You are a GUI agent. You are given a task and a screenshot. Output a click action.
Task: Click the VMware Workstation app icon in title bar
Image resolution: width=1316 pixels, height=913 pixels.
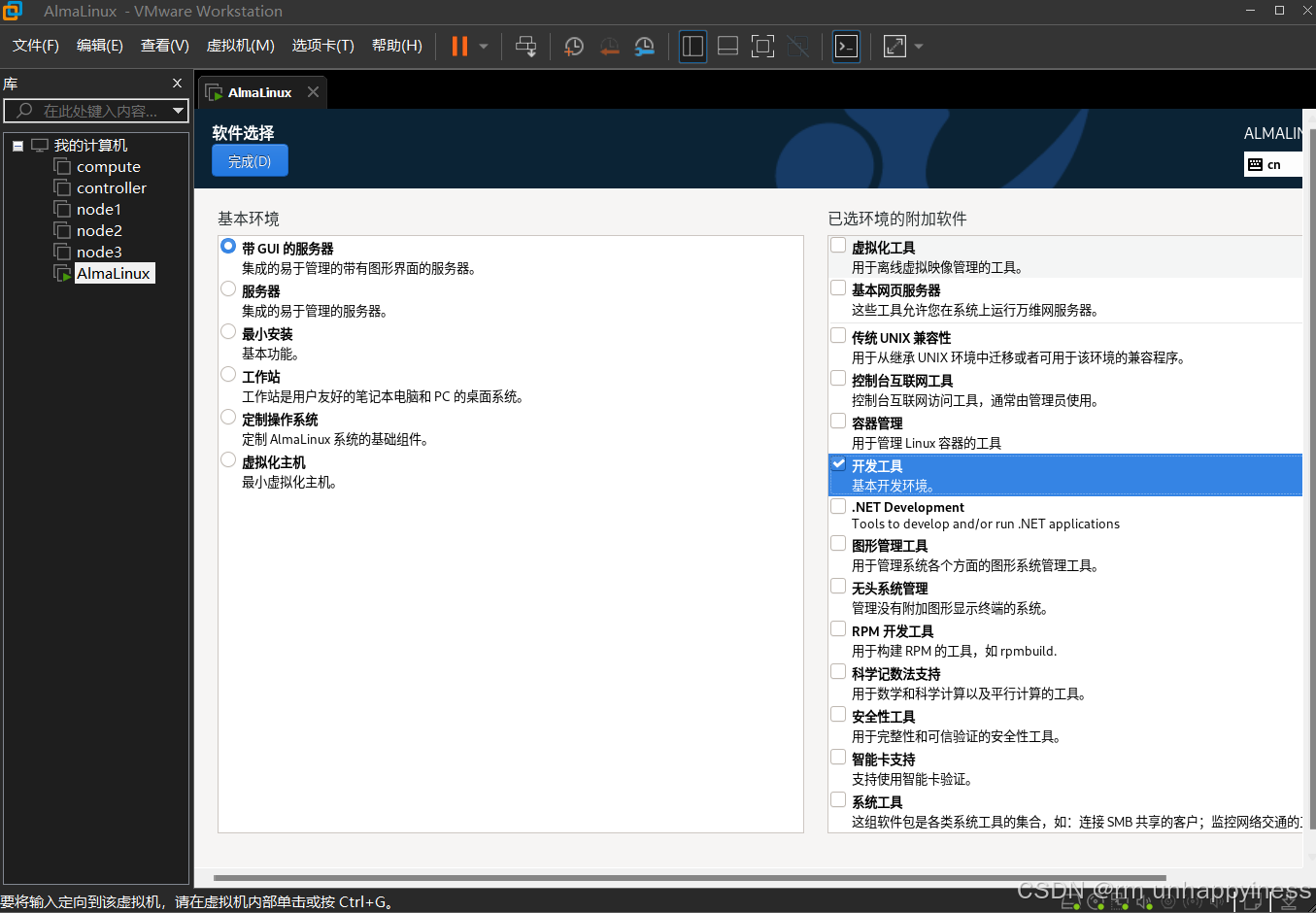[13, 11]
